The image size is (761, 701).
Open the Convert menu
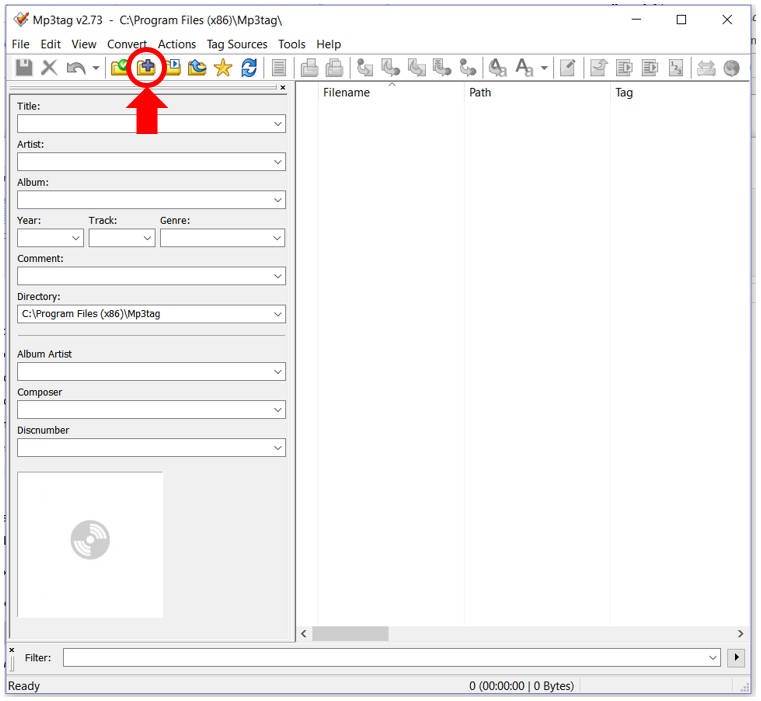(127, 44)
